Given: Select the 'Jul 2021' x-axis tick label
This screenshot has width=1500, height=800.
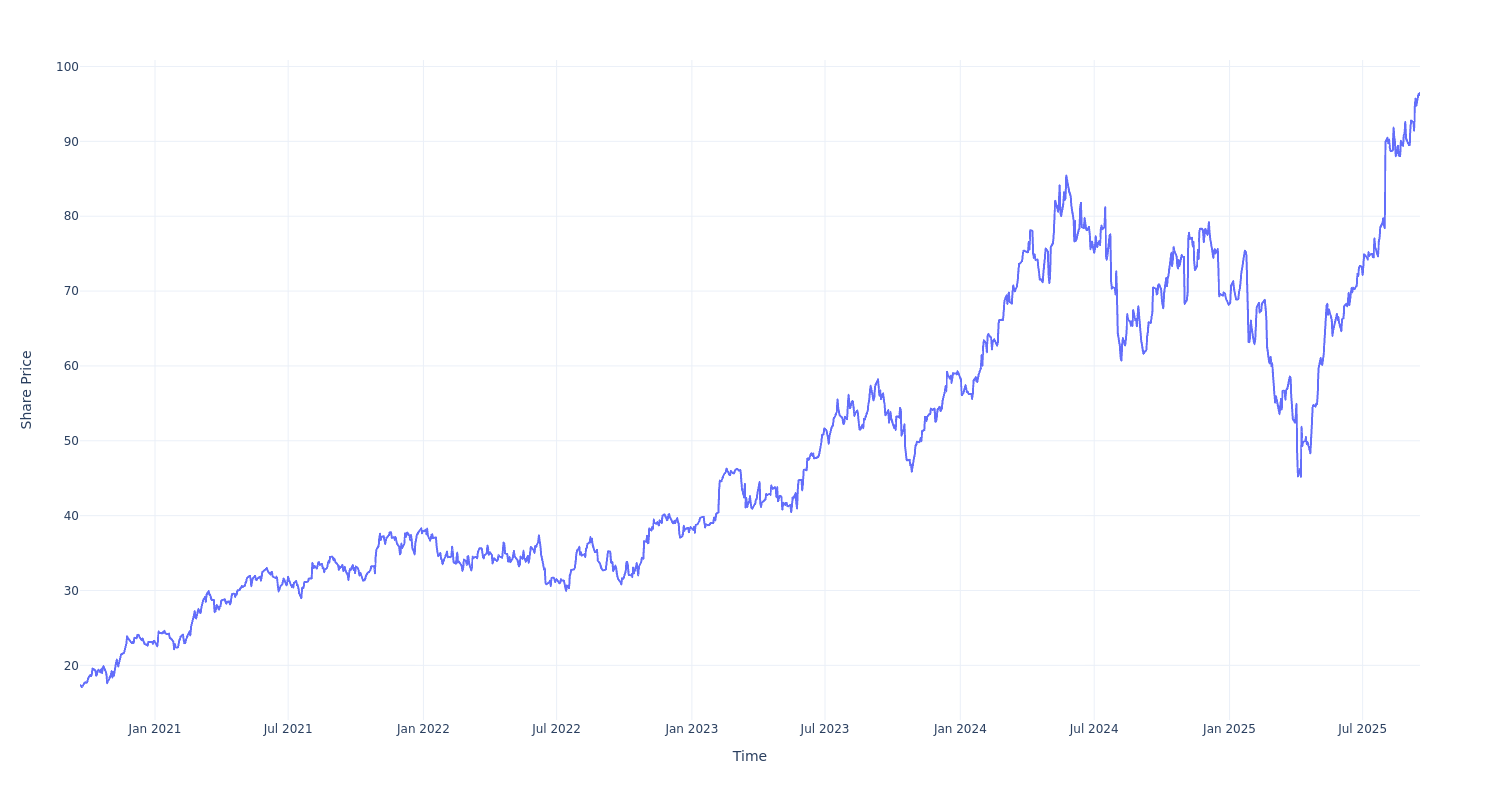Looking at the screenshot, I should click(288, 729).
